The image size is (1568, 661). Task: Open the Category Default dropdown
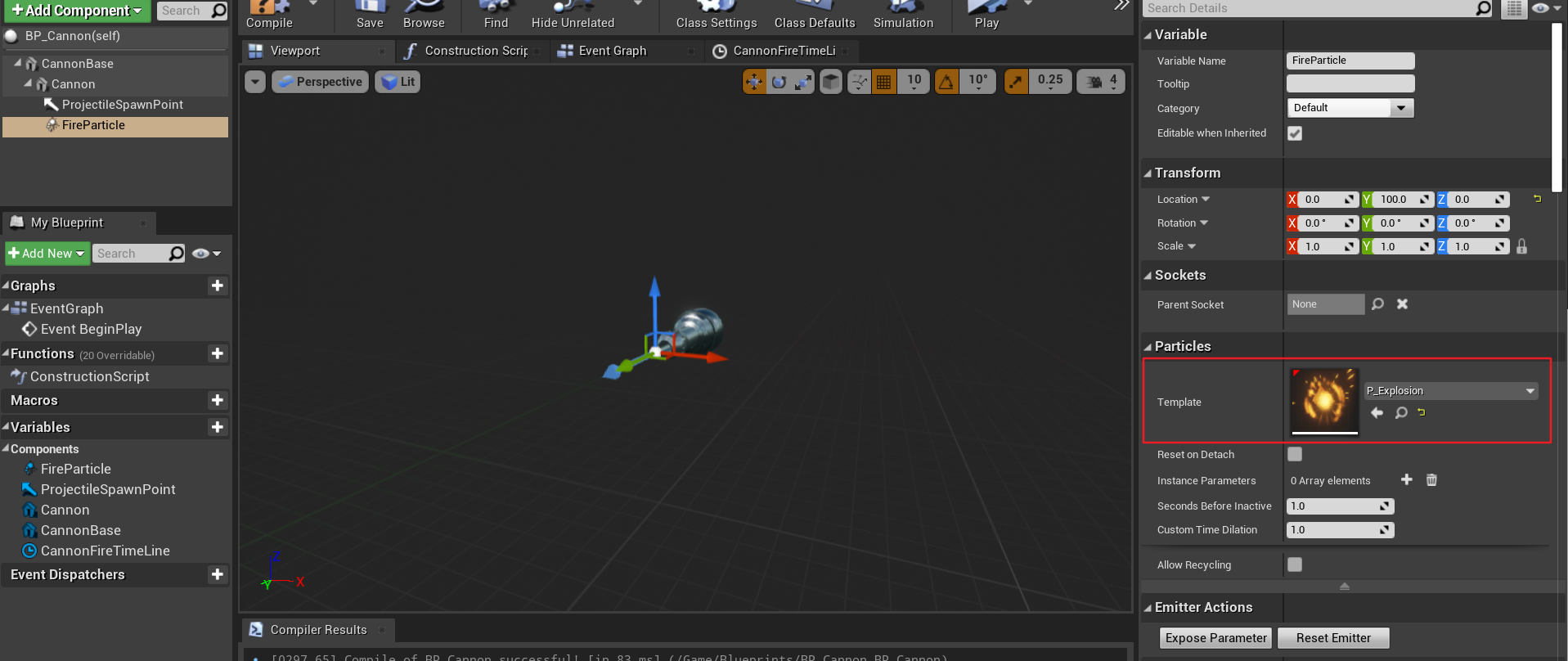pyautogui.click(x=1350, y=108)
